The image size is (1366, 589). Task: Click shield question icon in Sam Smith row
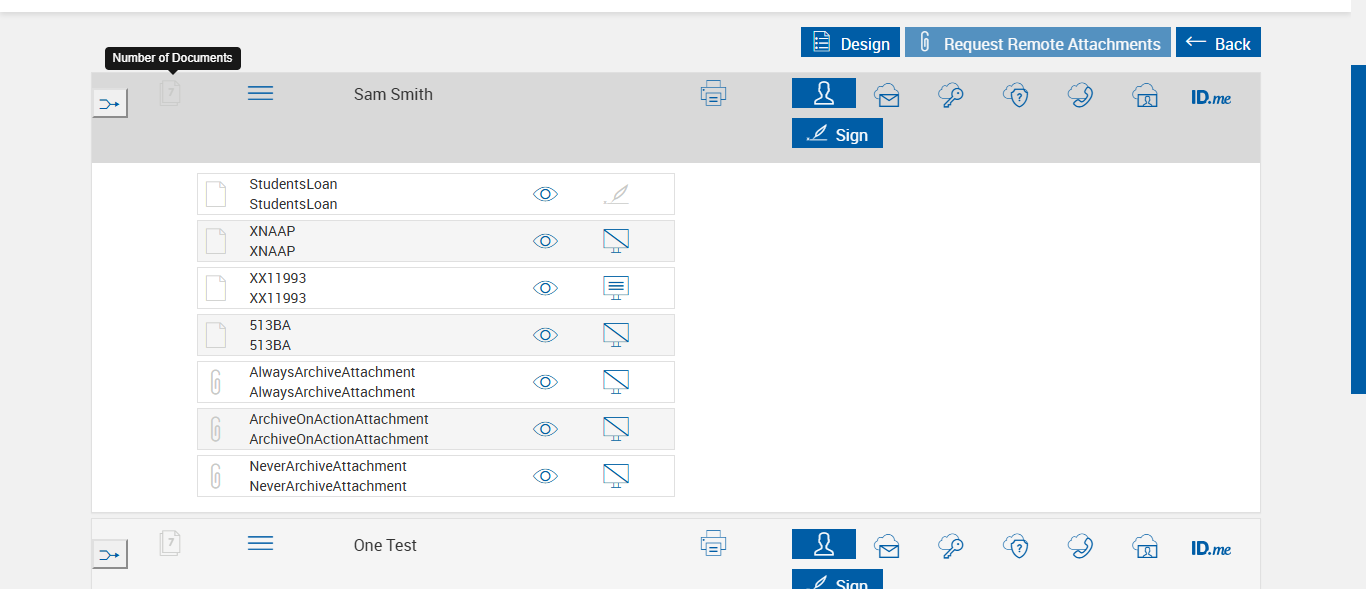1016,95
